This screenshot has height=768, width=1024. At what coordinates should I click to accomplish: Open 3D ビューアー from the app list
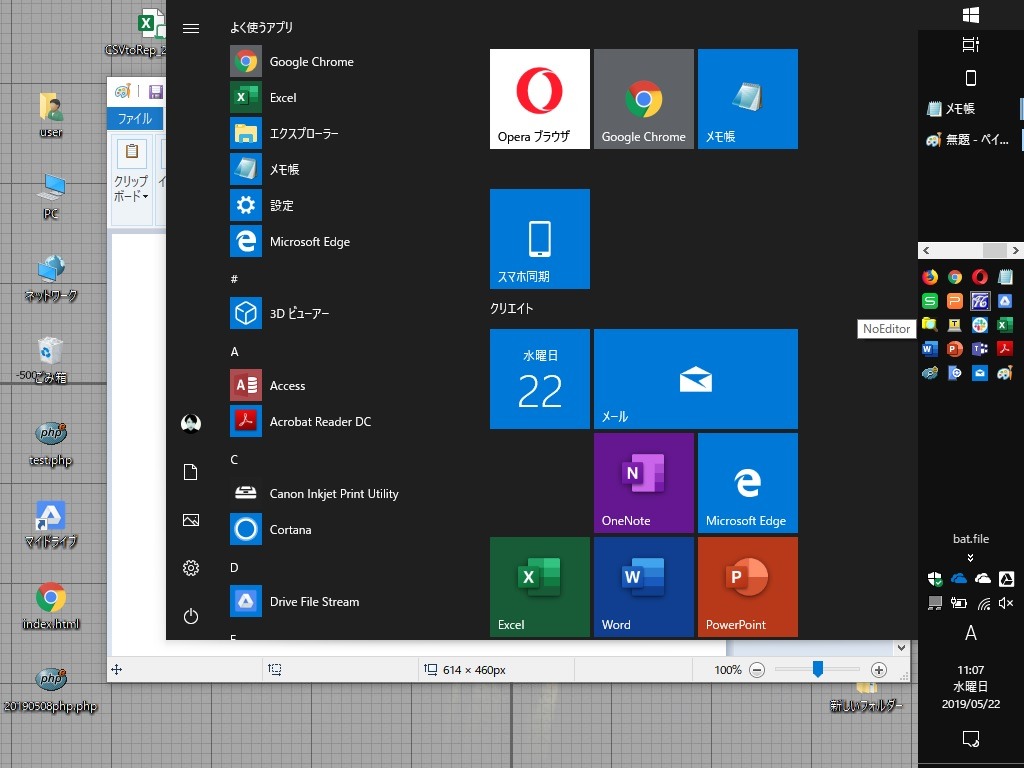[x=280, y=313]
